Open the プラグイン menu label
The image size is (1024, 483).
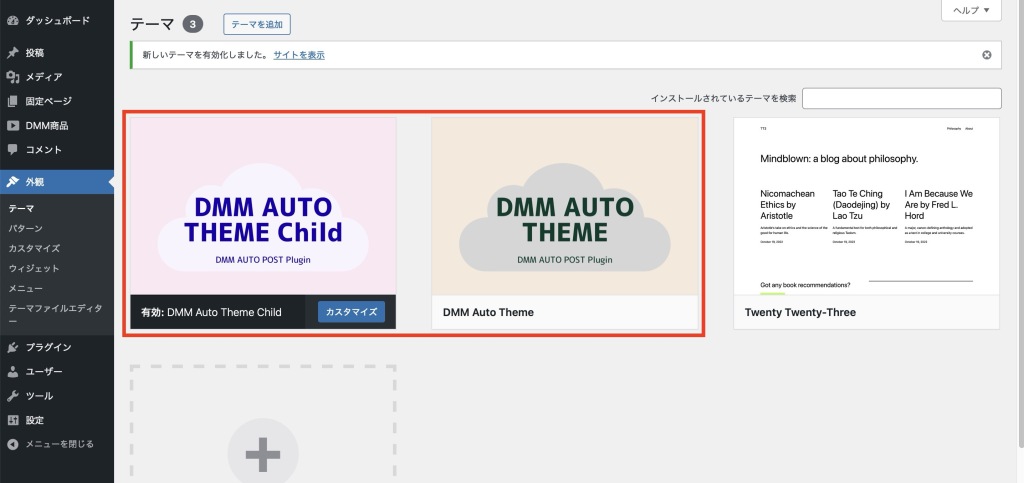(x=48, y=347)
